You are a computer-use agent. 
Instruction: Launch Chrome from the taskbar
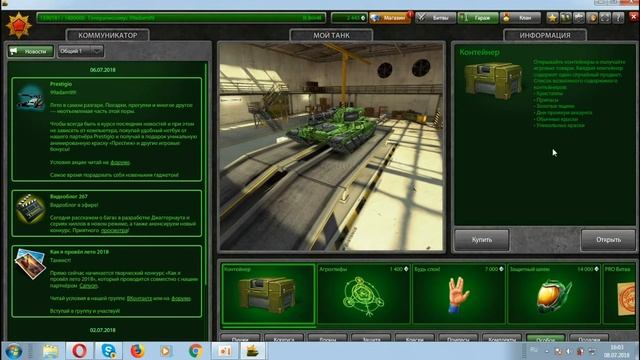pyautogui.click(x=196, y=351)
